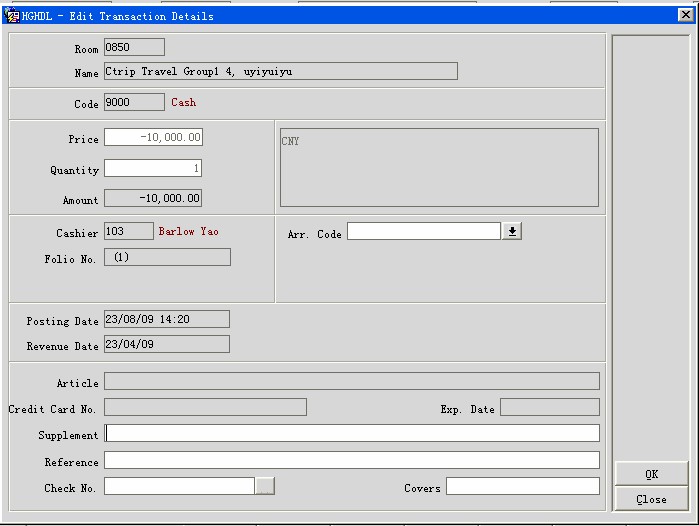The width and height of the screenshot is (699, 526).
Task: Click the Close button
Action: [651, 499]
